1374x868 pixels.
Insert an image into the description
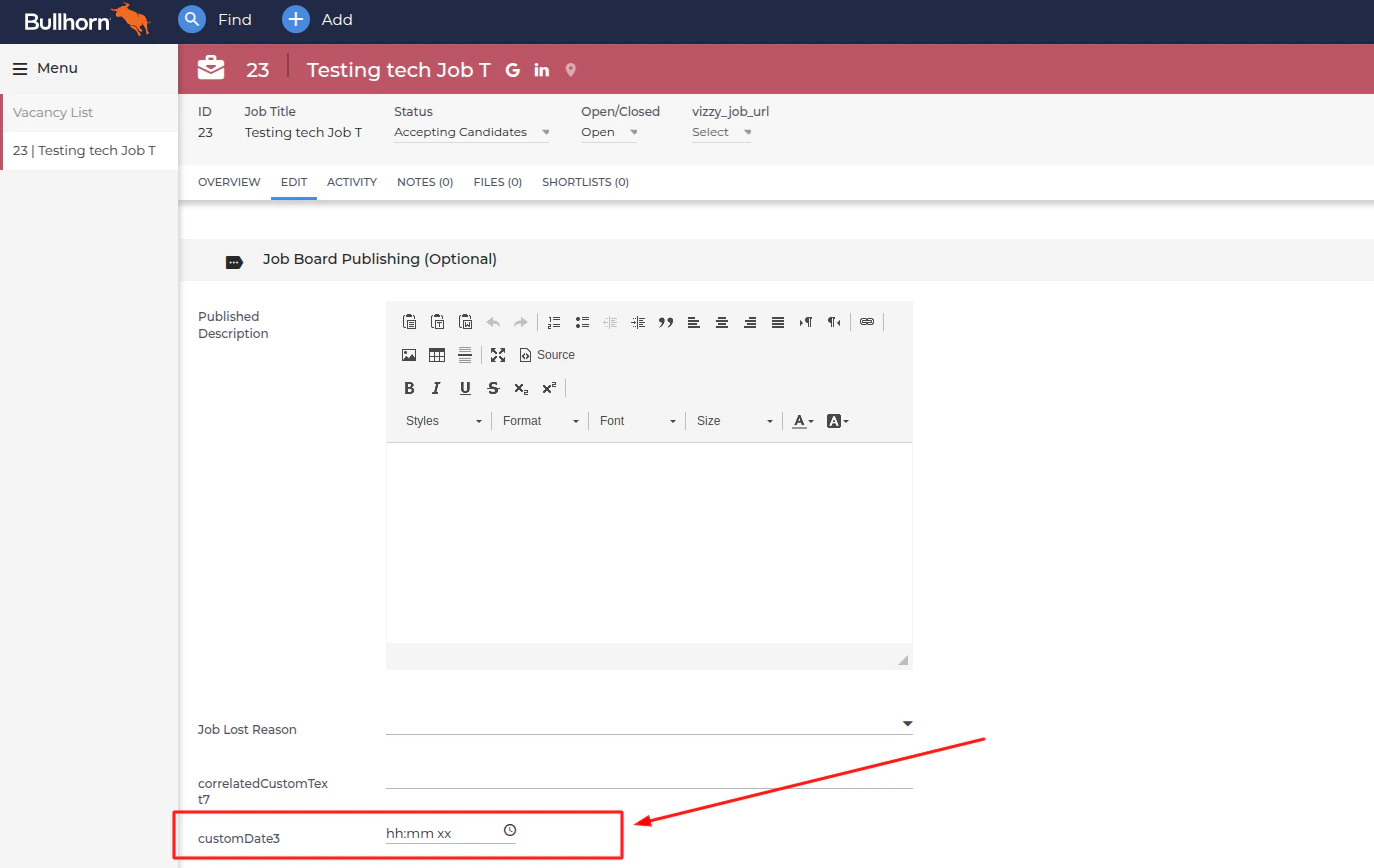(409, 355)
